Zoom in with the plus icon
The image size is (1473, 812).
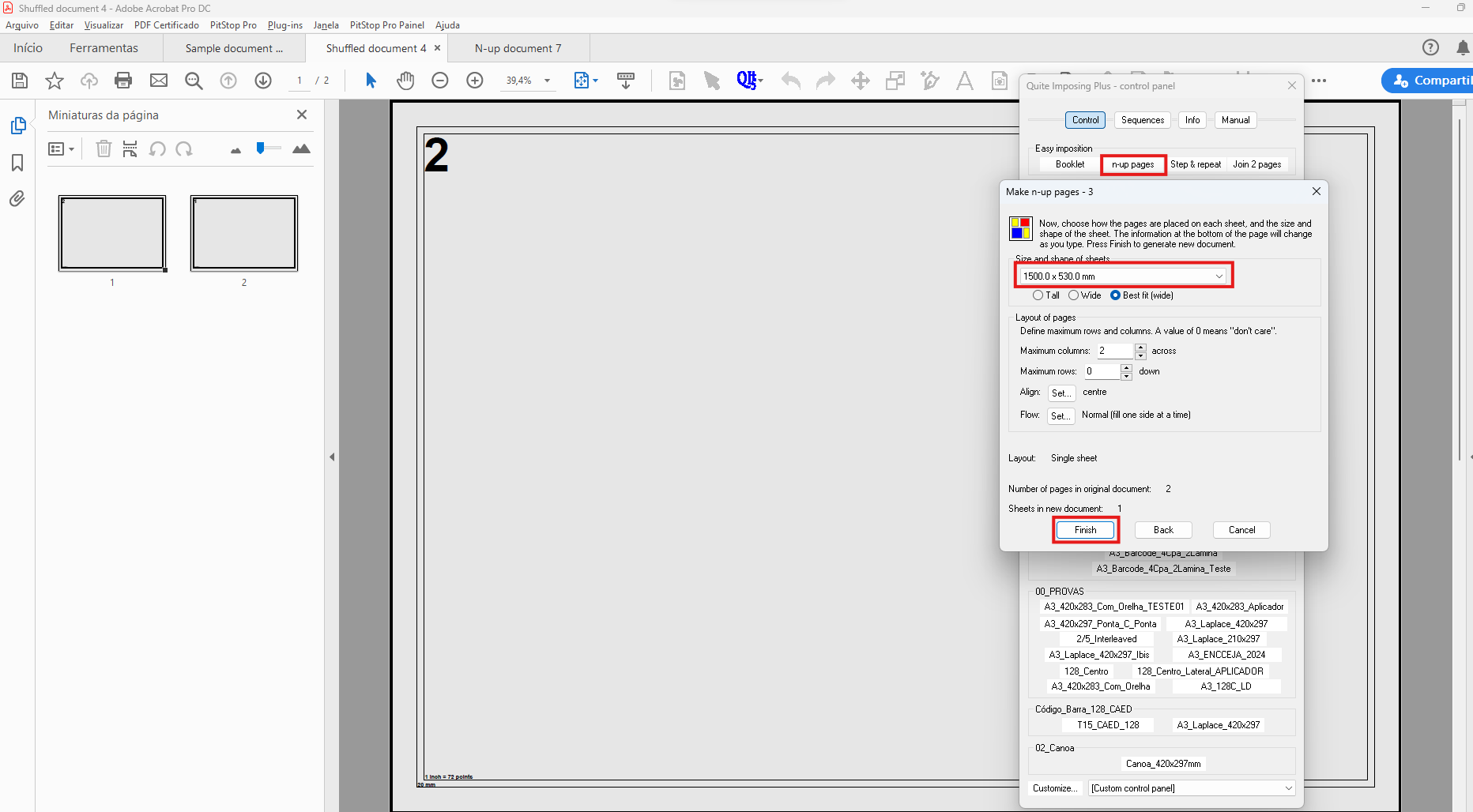[475, 81]
